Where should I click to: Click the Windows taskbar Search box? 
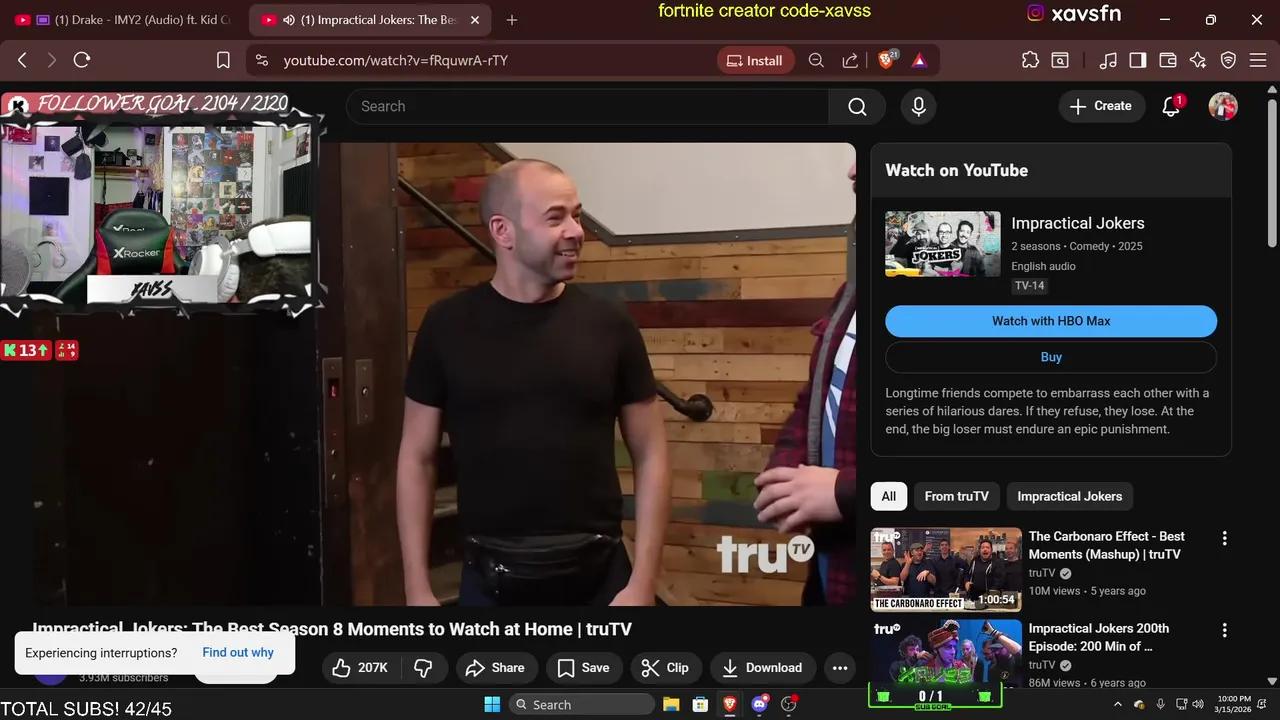coord(582,704)
